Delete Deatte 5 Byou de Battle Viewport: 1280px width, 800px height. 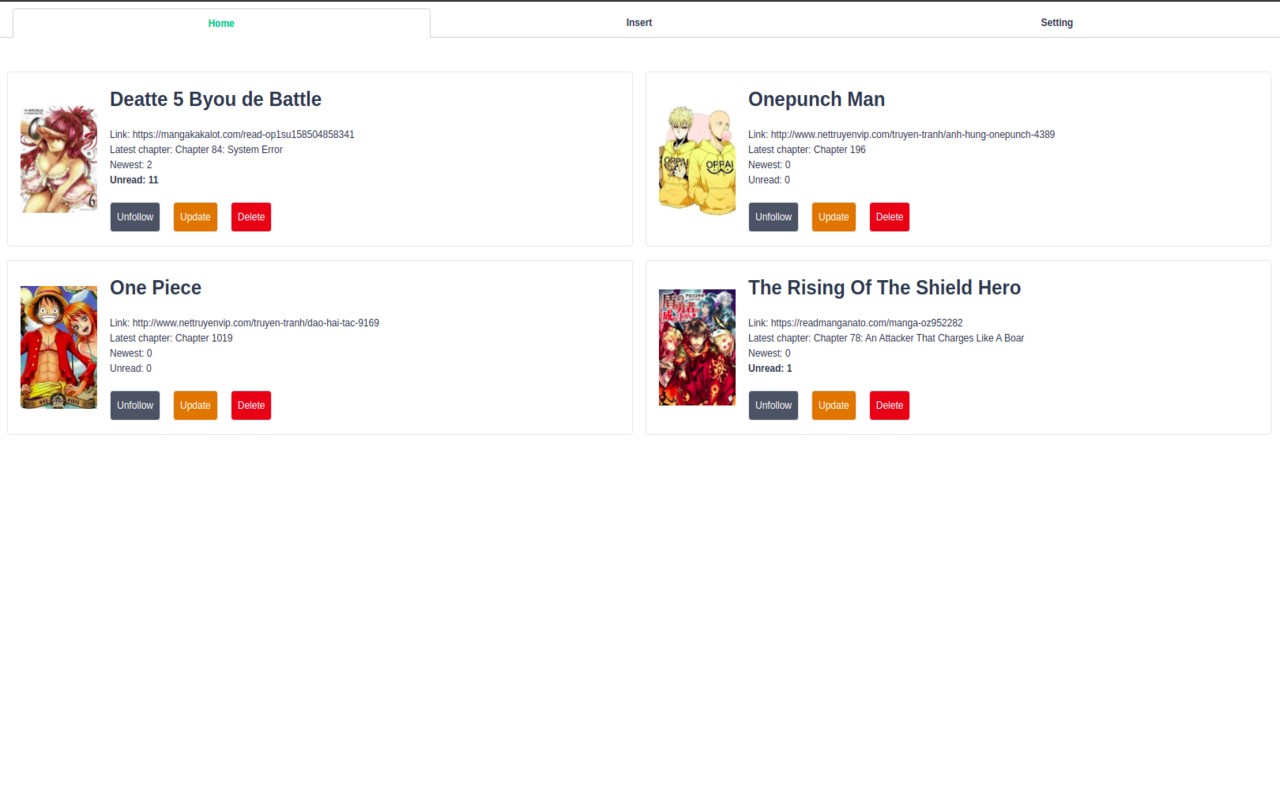[x=251, y=217]
